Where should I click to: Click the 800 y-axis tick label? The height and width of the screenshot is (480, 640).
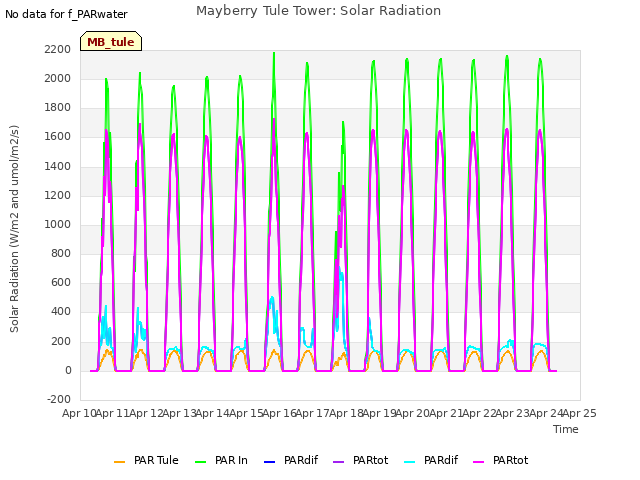(61, 253)
